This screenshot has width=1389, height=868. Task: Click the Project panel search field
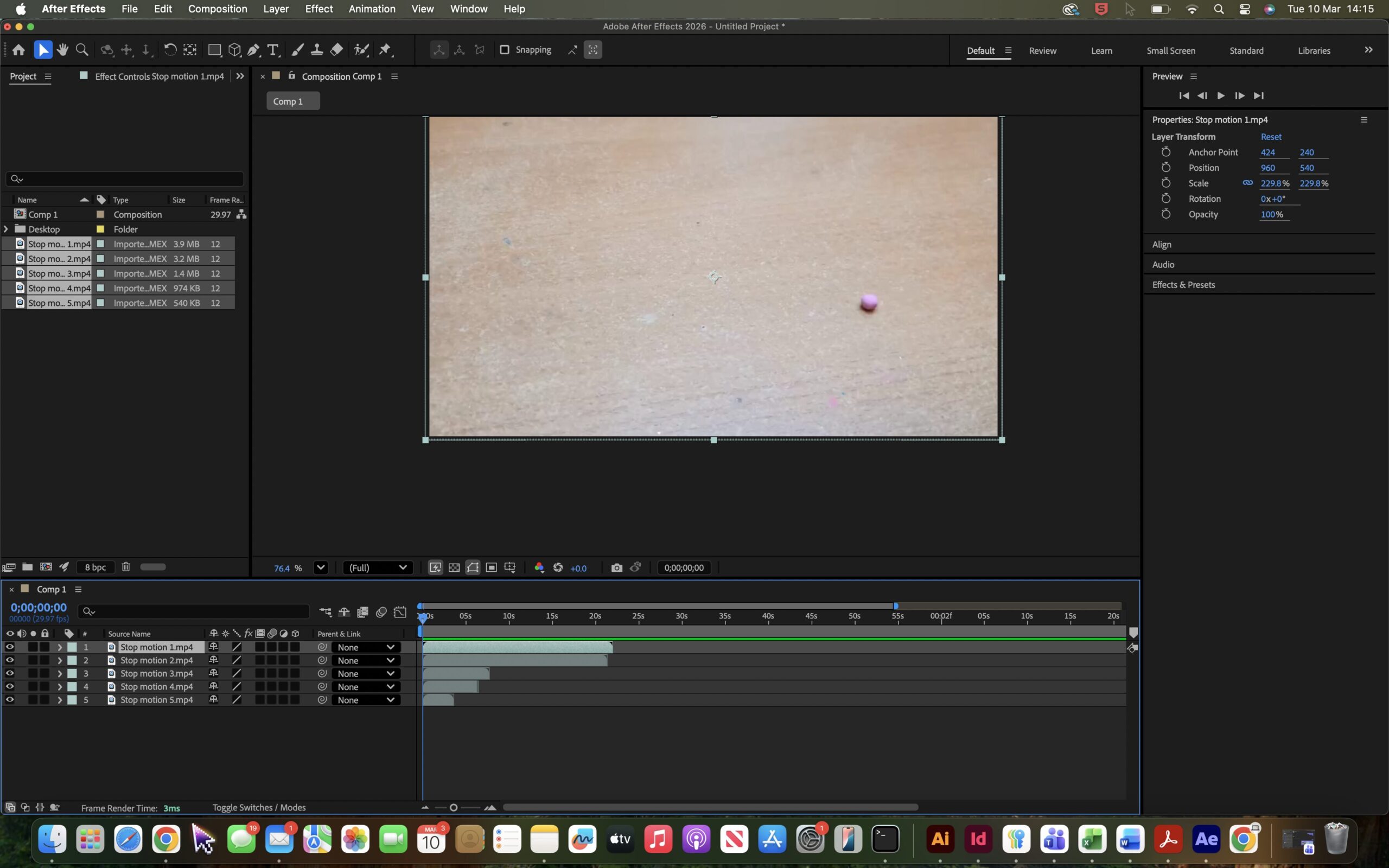point(125,179)
